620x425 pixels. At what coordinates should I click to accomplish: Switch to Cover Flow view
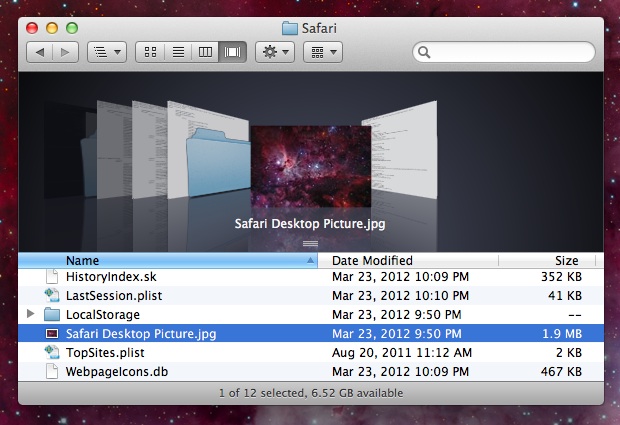click(232, 52)
